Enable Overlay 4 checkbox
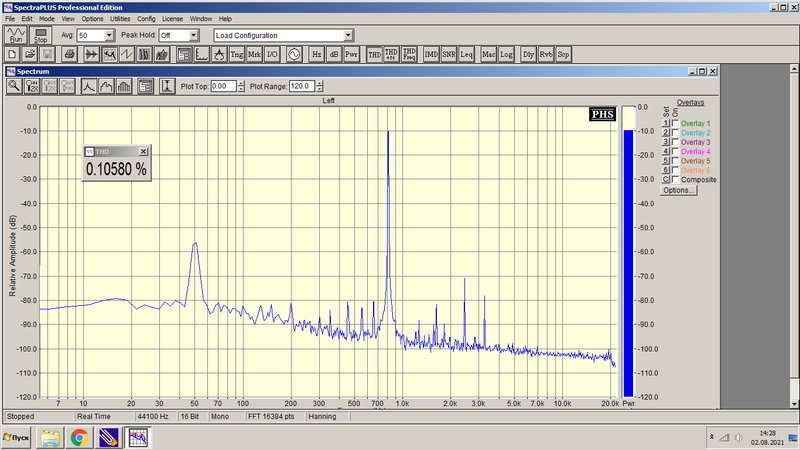This screenshot has height=450, width=800. 676,152
